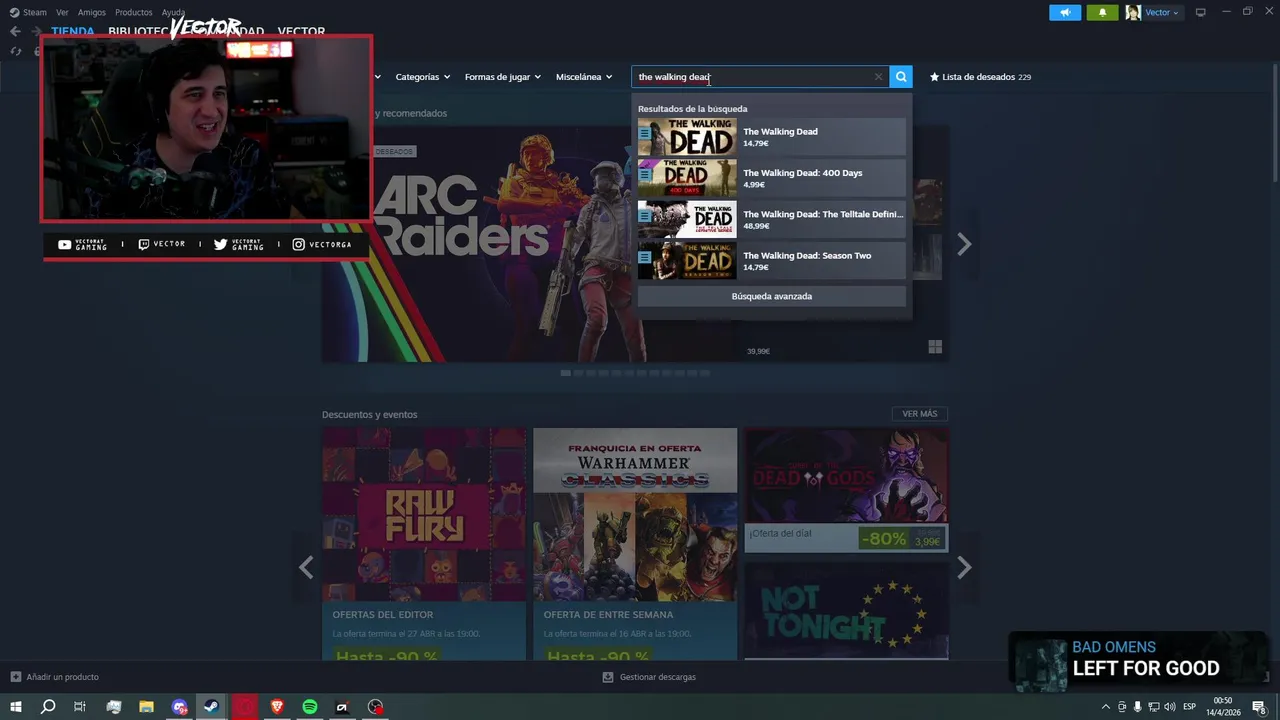
Task: Click the microphone tray icon
Action: tap(1137, 707)
